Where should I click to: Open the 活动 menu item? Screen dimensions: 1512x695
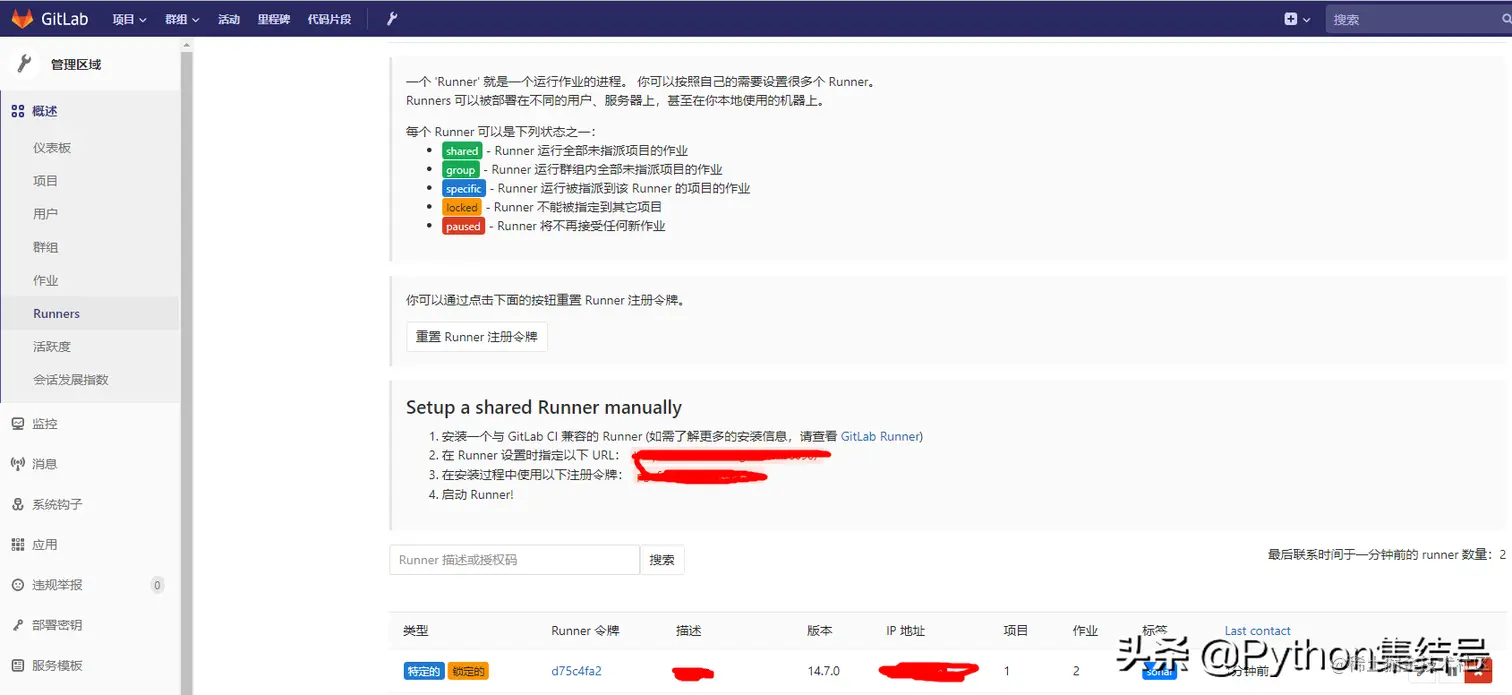[x=229, y=17]
